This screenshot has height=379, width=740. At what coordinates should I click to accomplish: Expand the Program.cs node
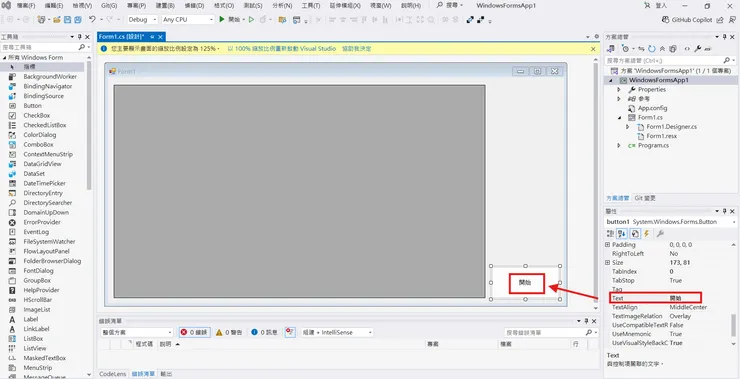619,145
